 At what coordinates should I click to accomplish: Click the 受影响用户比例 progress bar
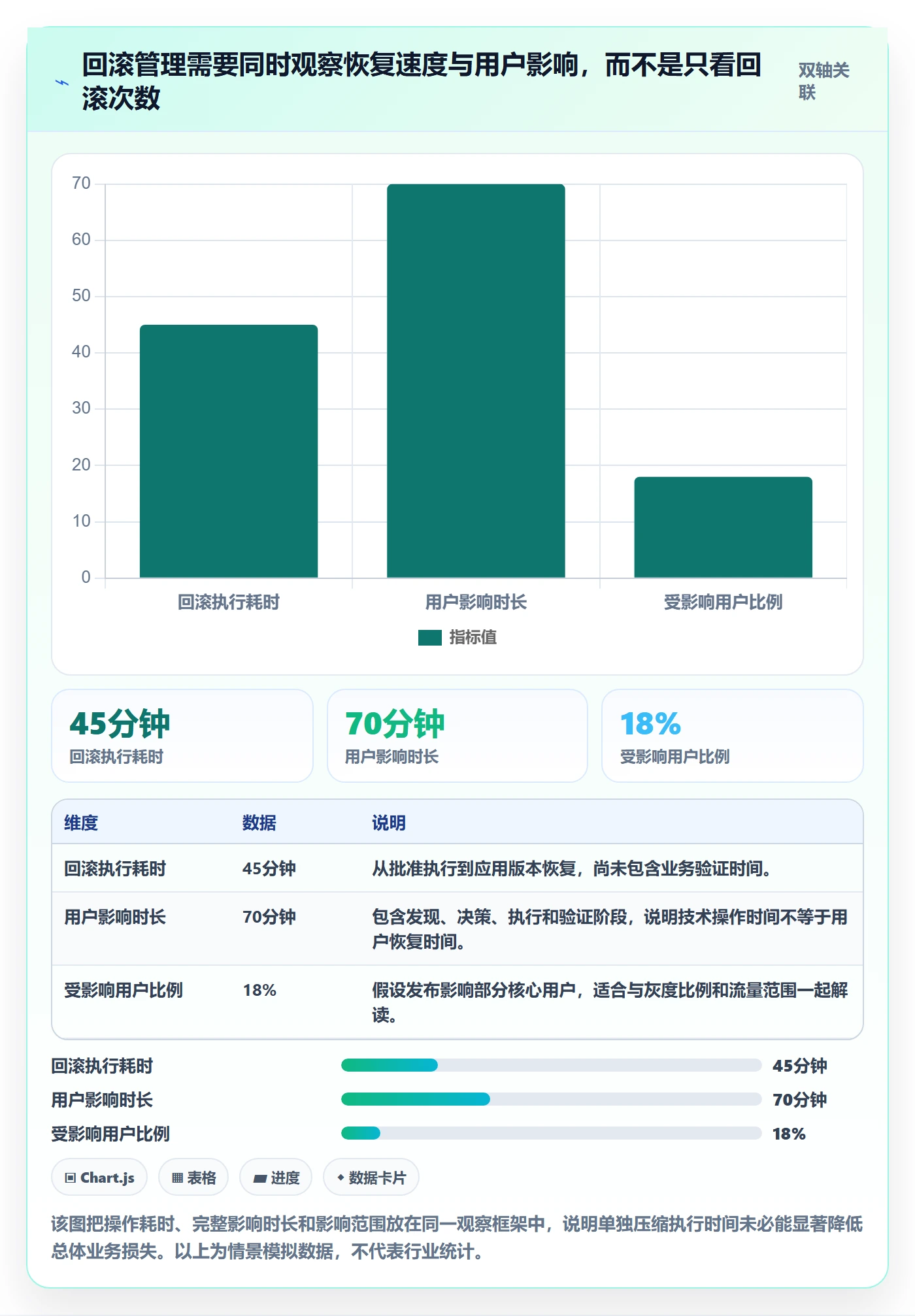point(551,1134)
